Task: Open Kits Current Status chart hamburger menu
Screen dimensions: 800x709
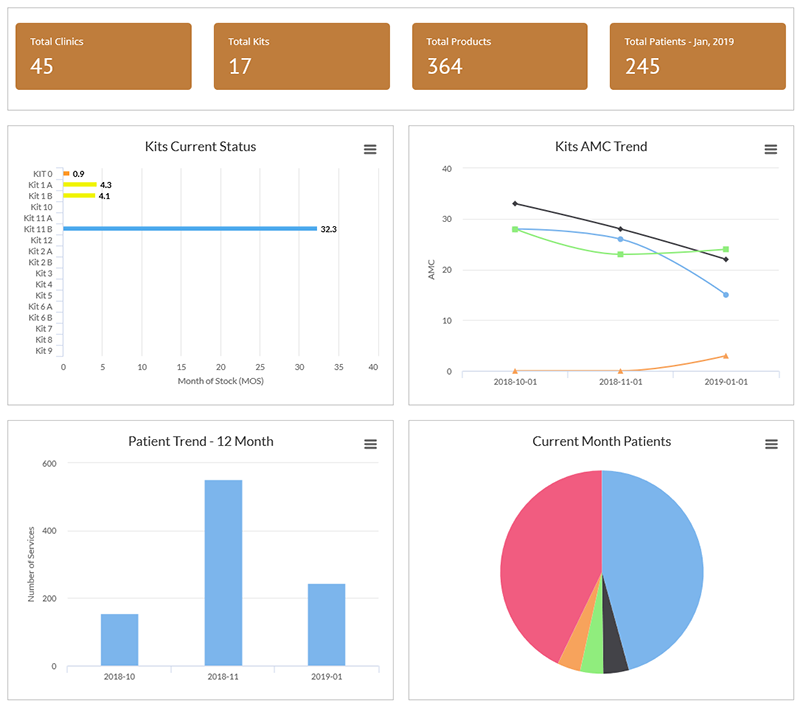Action: point(370,149)
